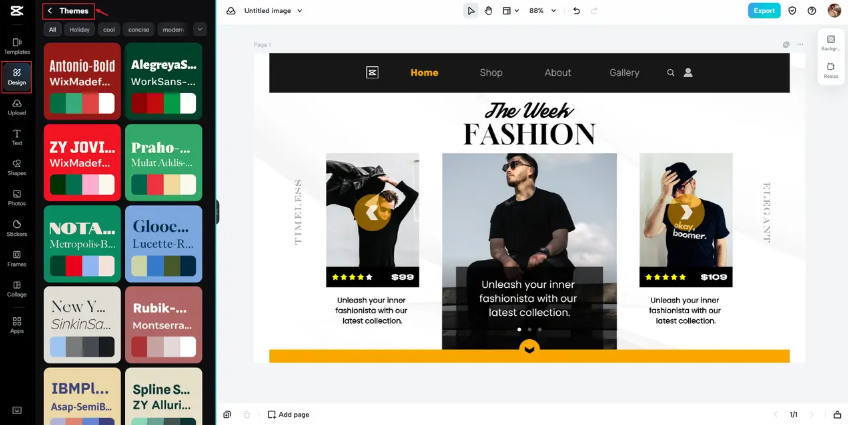Go back from Themes panel
This screenshot has height=425, width=848.
pos(50,11)
